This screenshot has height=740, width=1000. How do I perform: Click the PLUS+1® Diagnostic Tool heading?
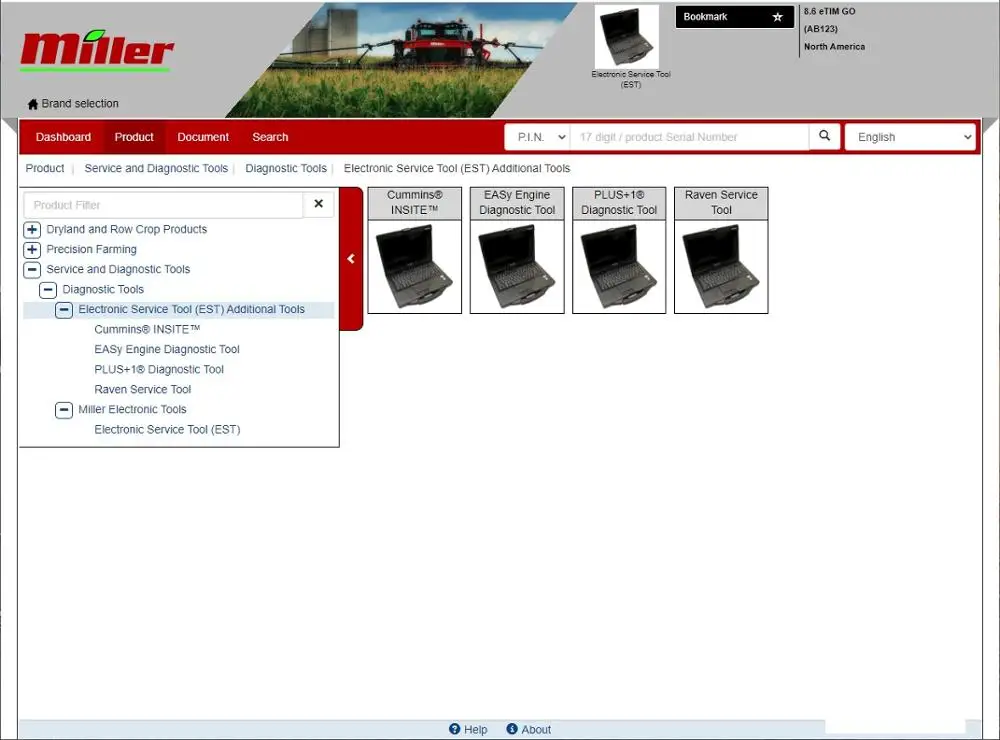pos(619,203)
